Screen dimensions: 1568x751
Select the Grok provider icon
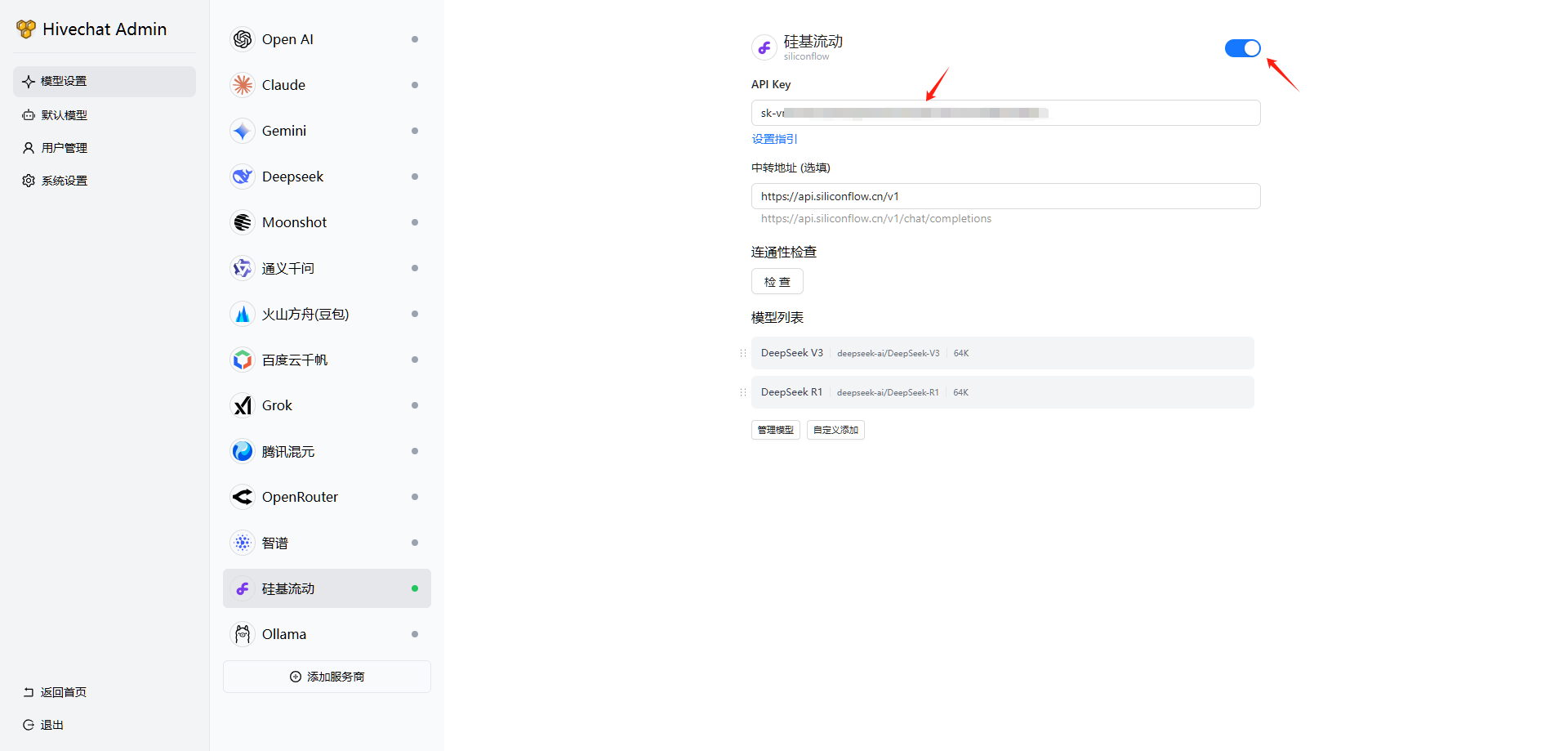[x=243, y=405]
